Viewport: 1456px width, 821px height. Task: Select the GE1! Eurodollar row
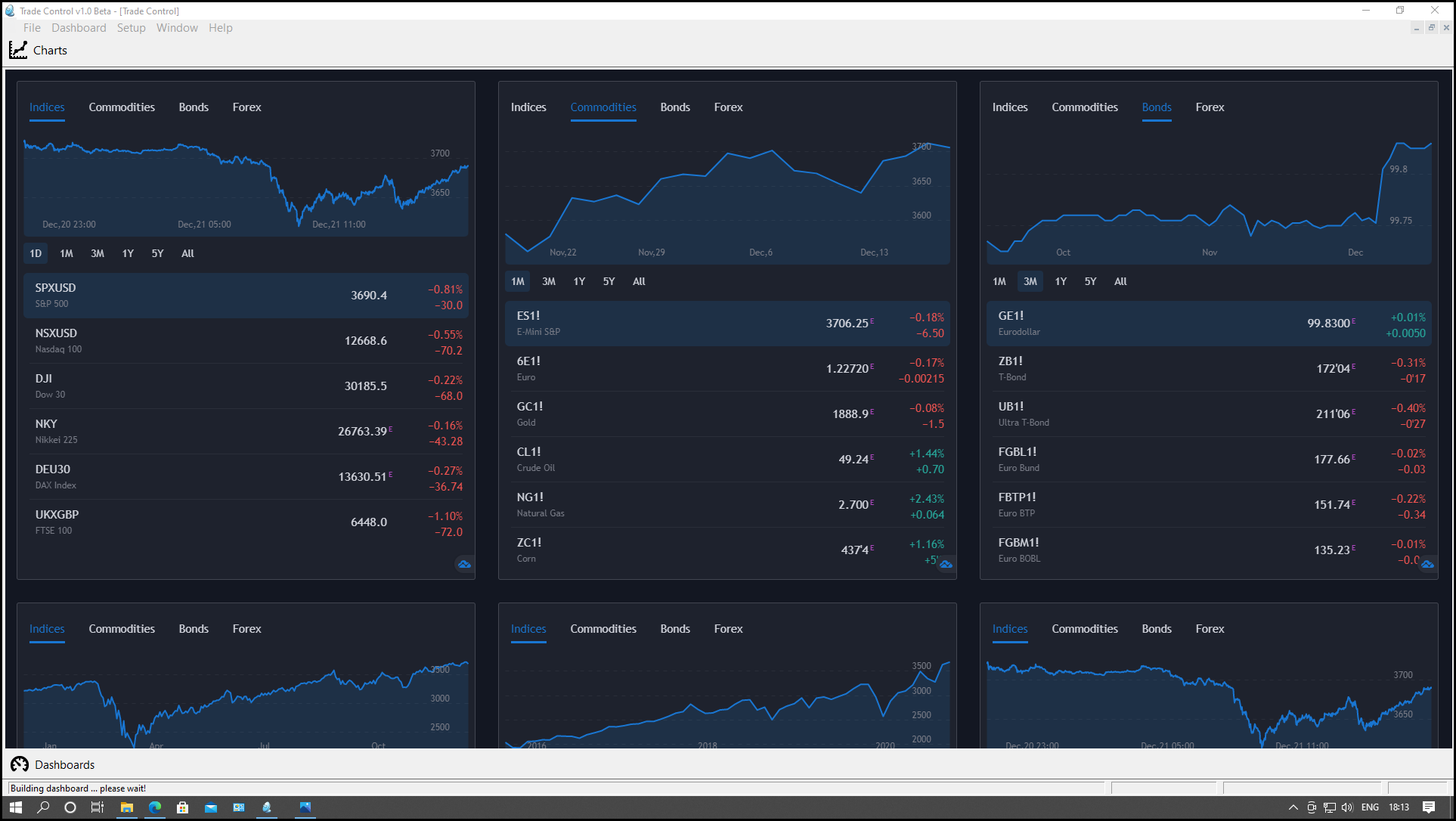pos(1210,324)
